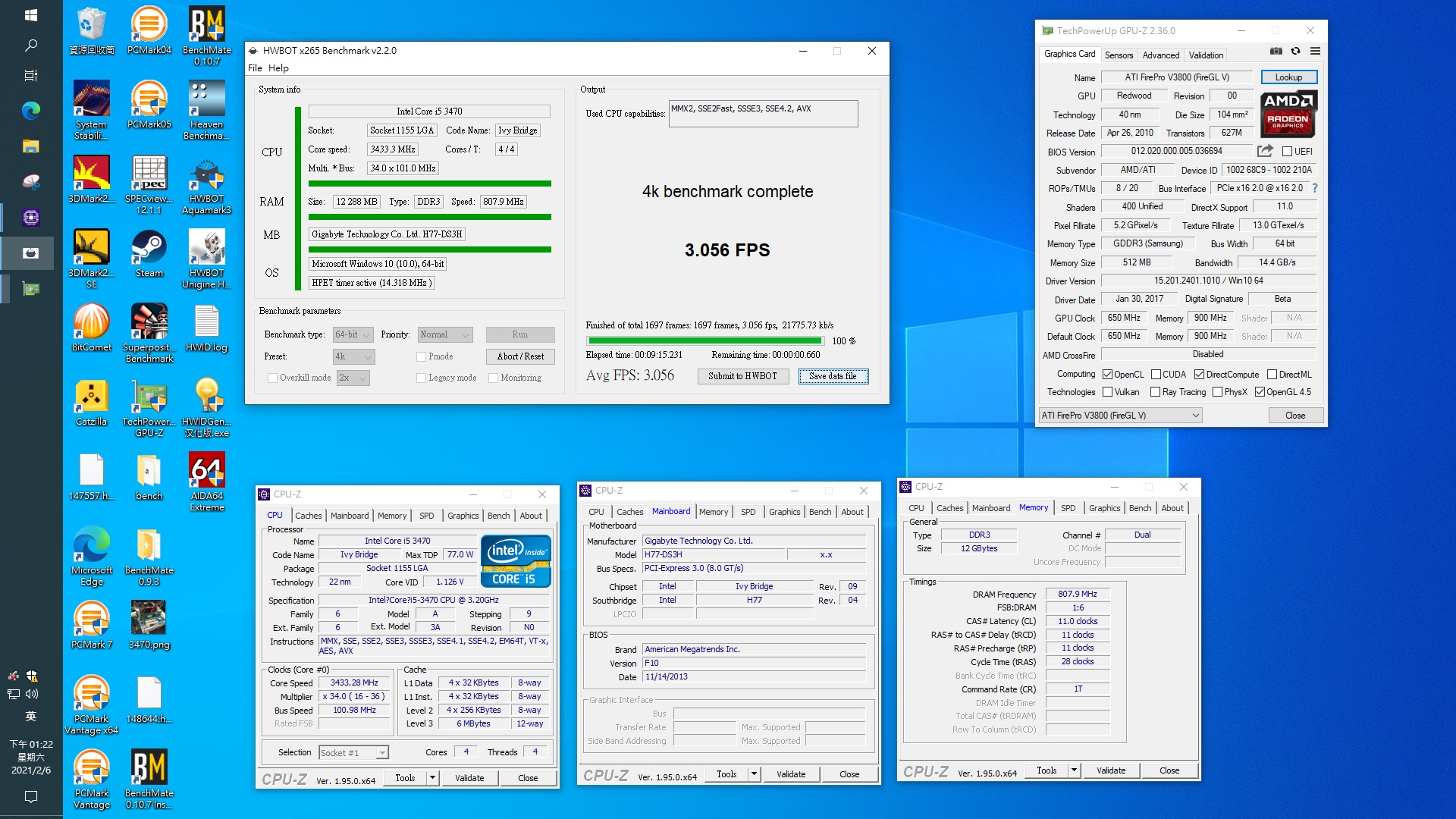
Task: Open the 3470.png file on desktop
Action: click(x=149, y=626)
